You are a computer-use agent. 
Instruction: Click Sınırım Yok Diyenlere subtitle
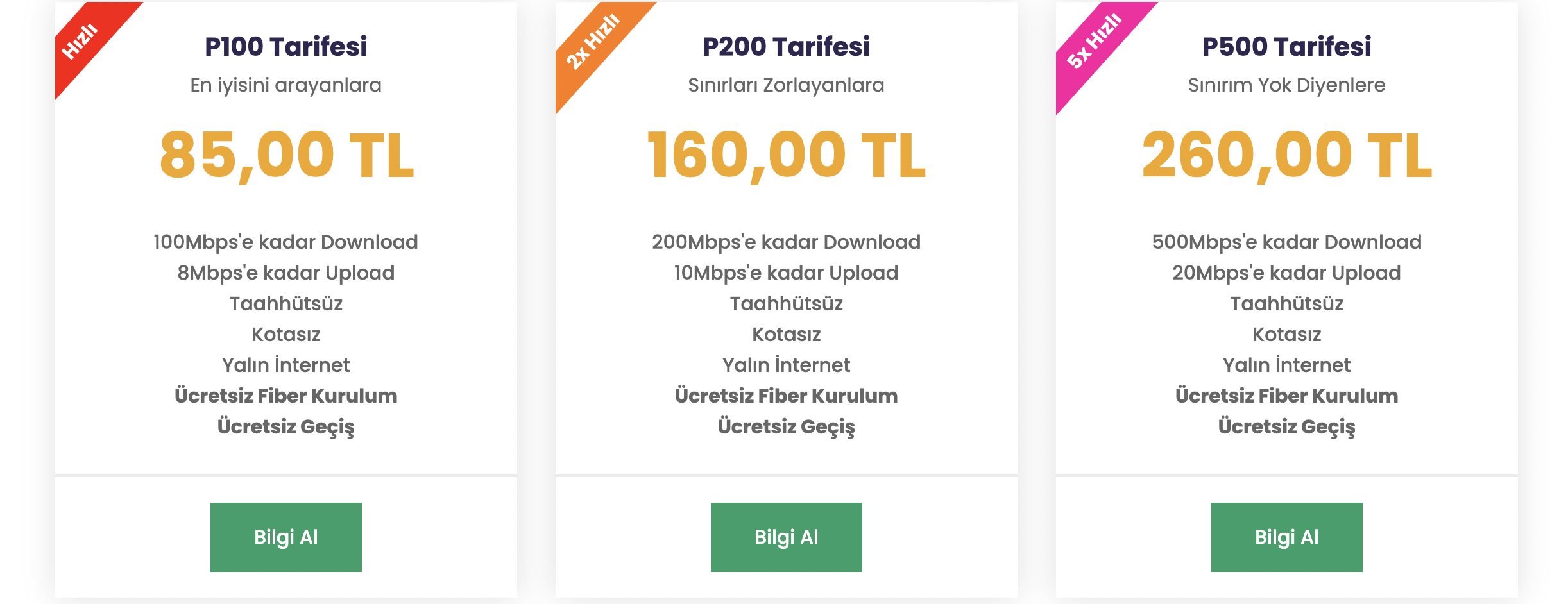[1287, 85]
